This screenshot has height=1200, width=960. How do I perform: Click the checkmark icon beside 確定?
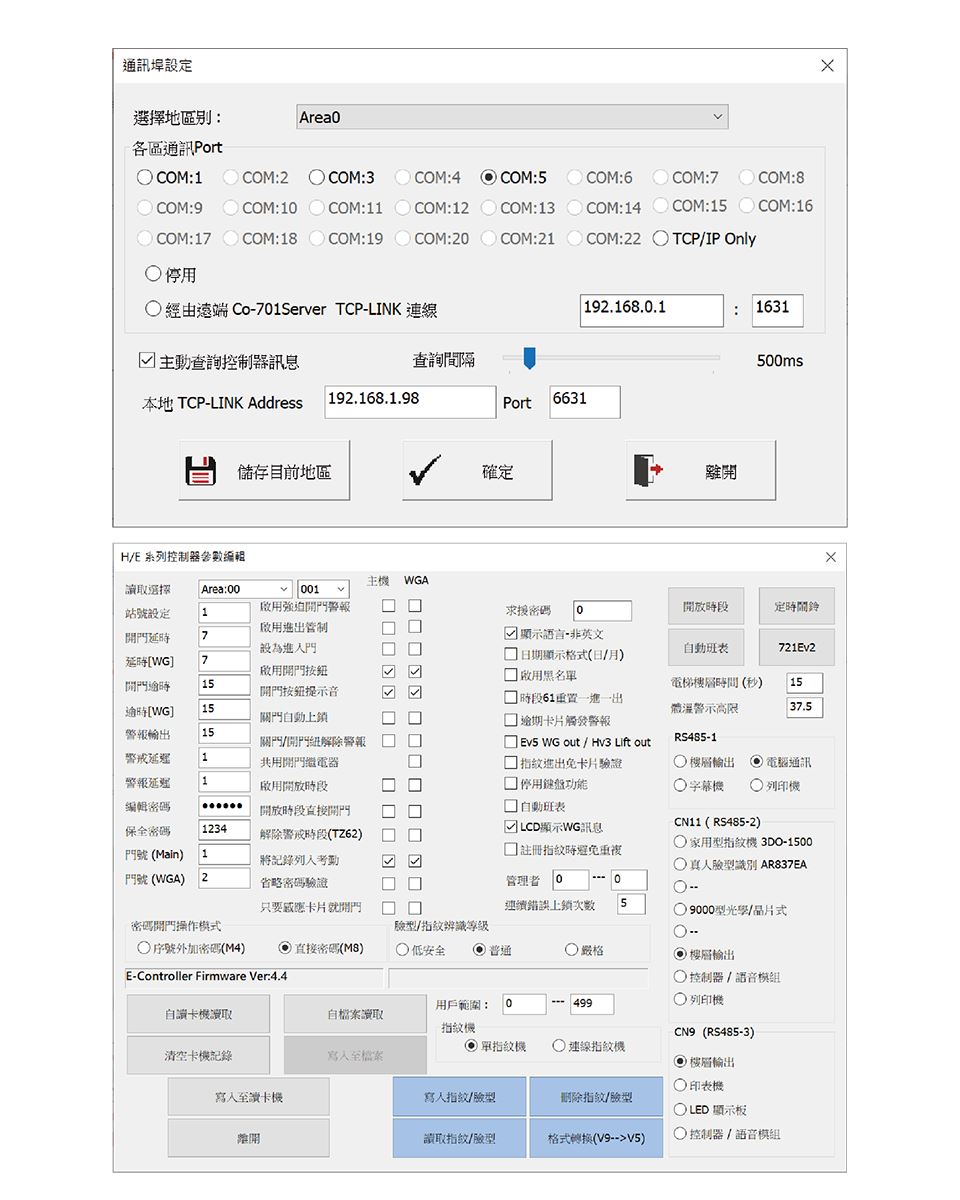(x=424, y=471)
